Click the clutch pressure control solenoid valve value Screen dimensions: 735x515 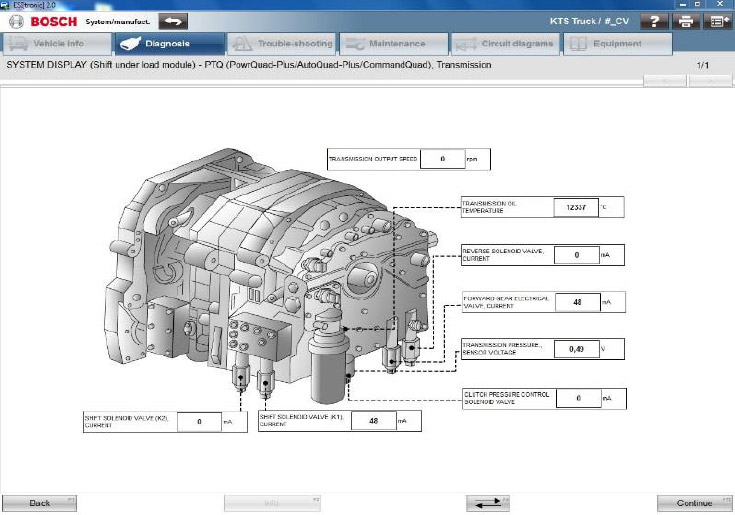point(578,398)
